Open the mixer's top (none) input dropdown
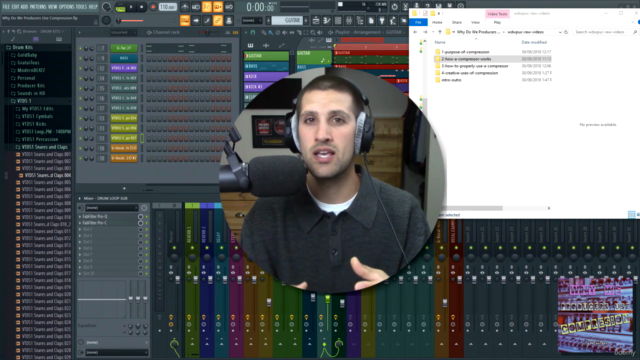This screenshot has width=640, height=360. point(111,208)
